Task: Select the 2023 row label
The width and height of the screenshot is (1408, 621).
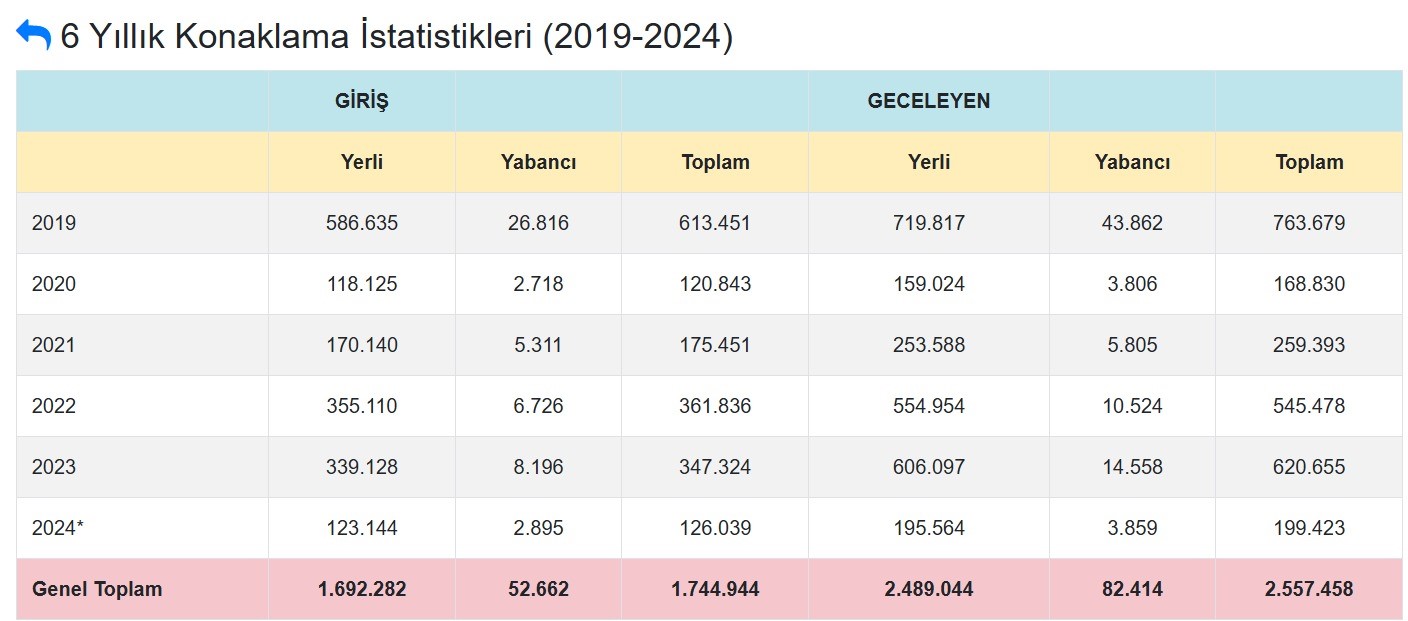Action: (x=52, y=466)
